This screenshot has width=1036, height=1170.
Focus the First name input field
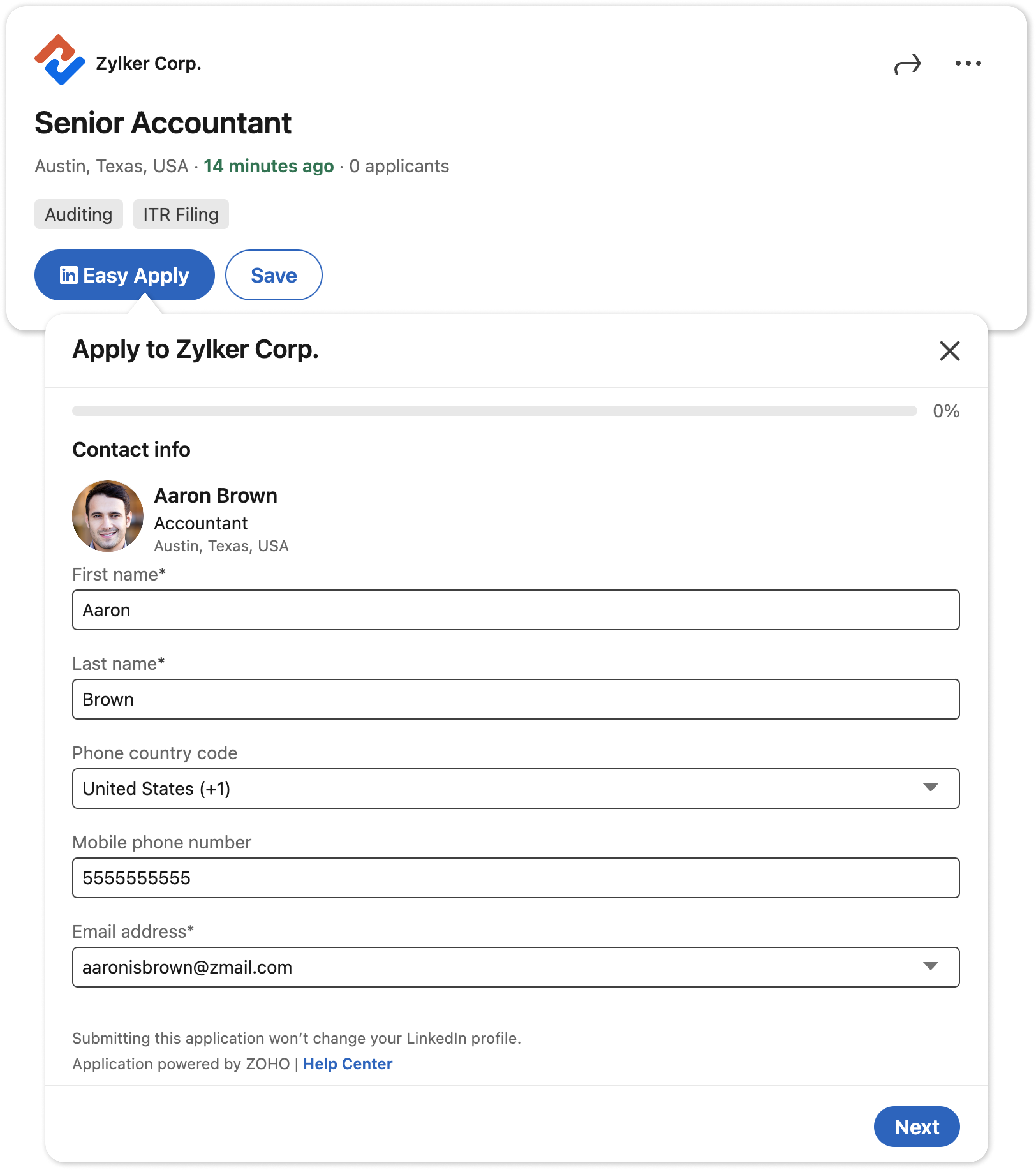(x=516, y=610)
